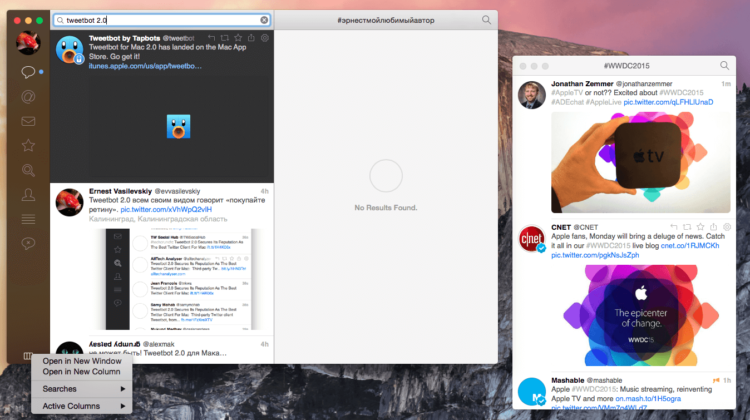Share the Tweetbot by Tapbots tweet
The image size is (750, 420).
[251, 38]
